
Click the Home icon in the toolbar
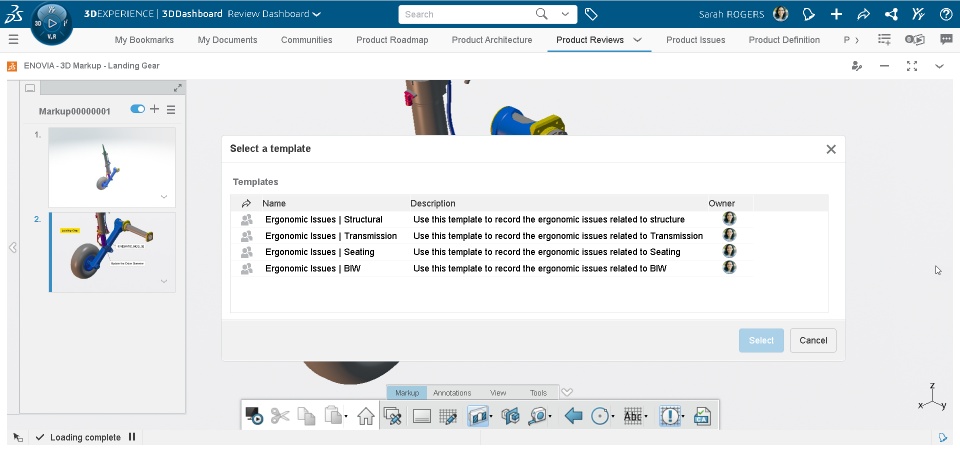coord(366,416)
